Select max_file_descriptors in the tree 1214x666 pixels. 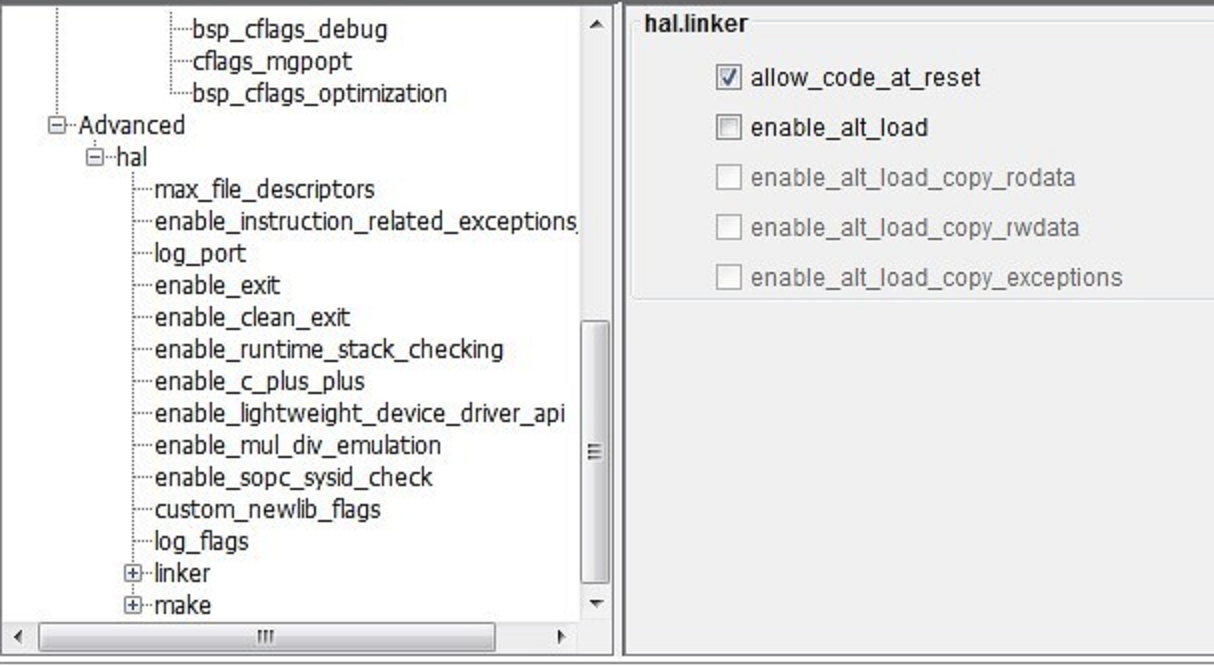[264, 190]
